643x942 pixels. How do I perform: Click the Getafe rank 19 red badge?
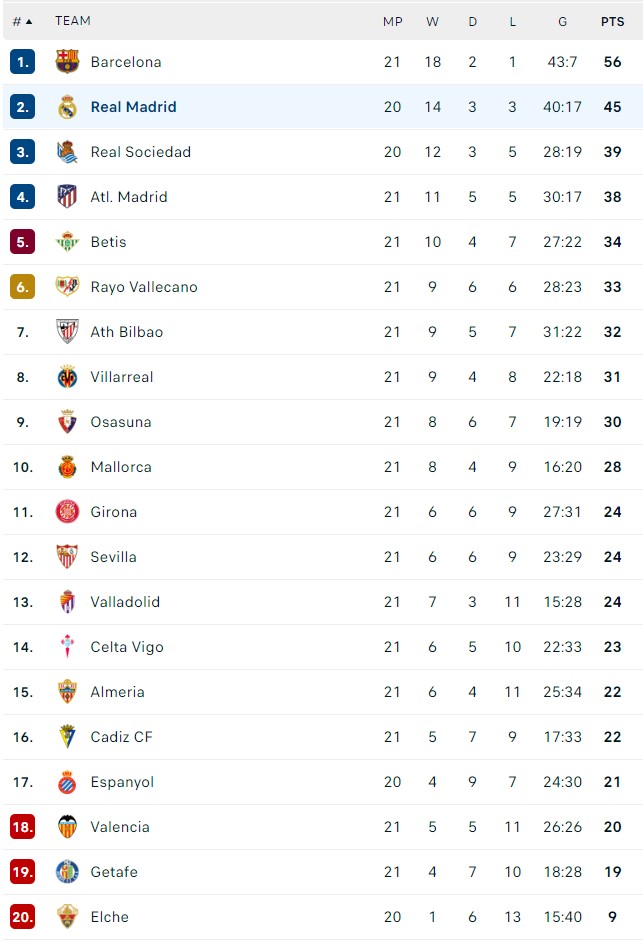[x=22, y=872]
